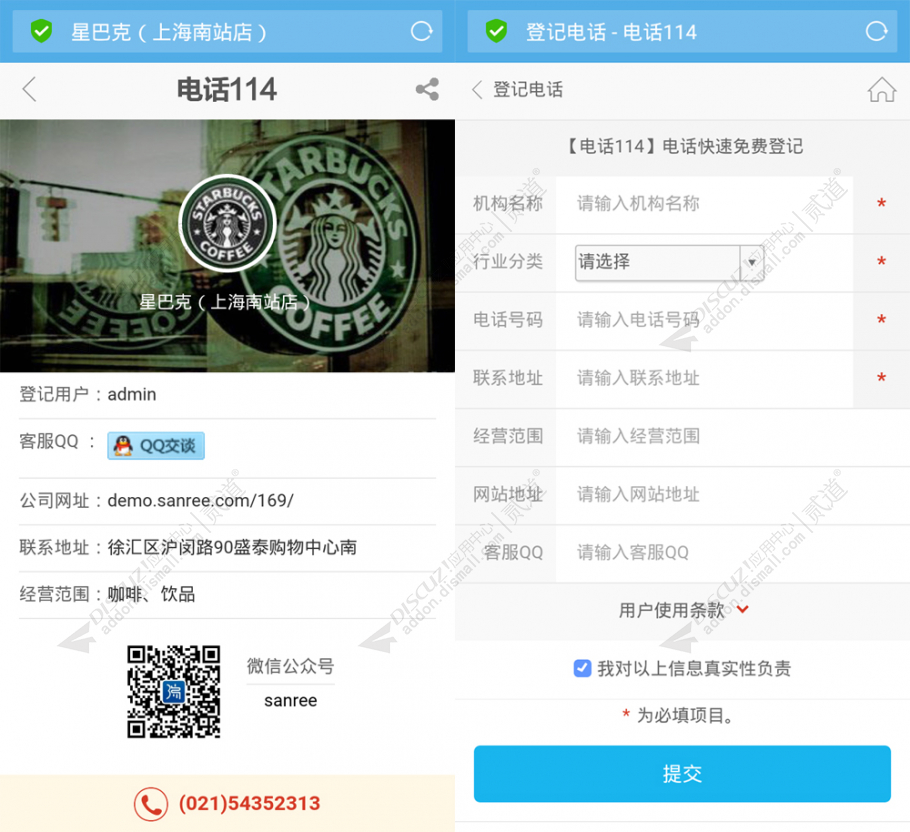The height and width of the screenshot is (832, 910).
Task: Open the 行业分类 请选择 dropdown
Action: click(669, 262)
